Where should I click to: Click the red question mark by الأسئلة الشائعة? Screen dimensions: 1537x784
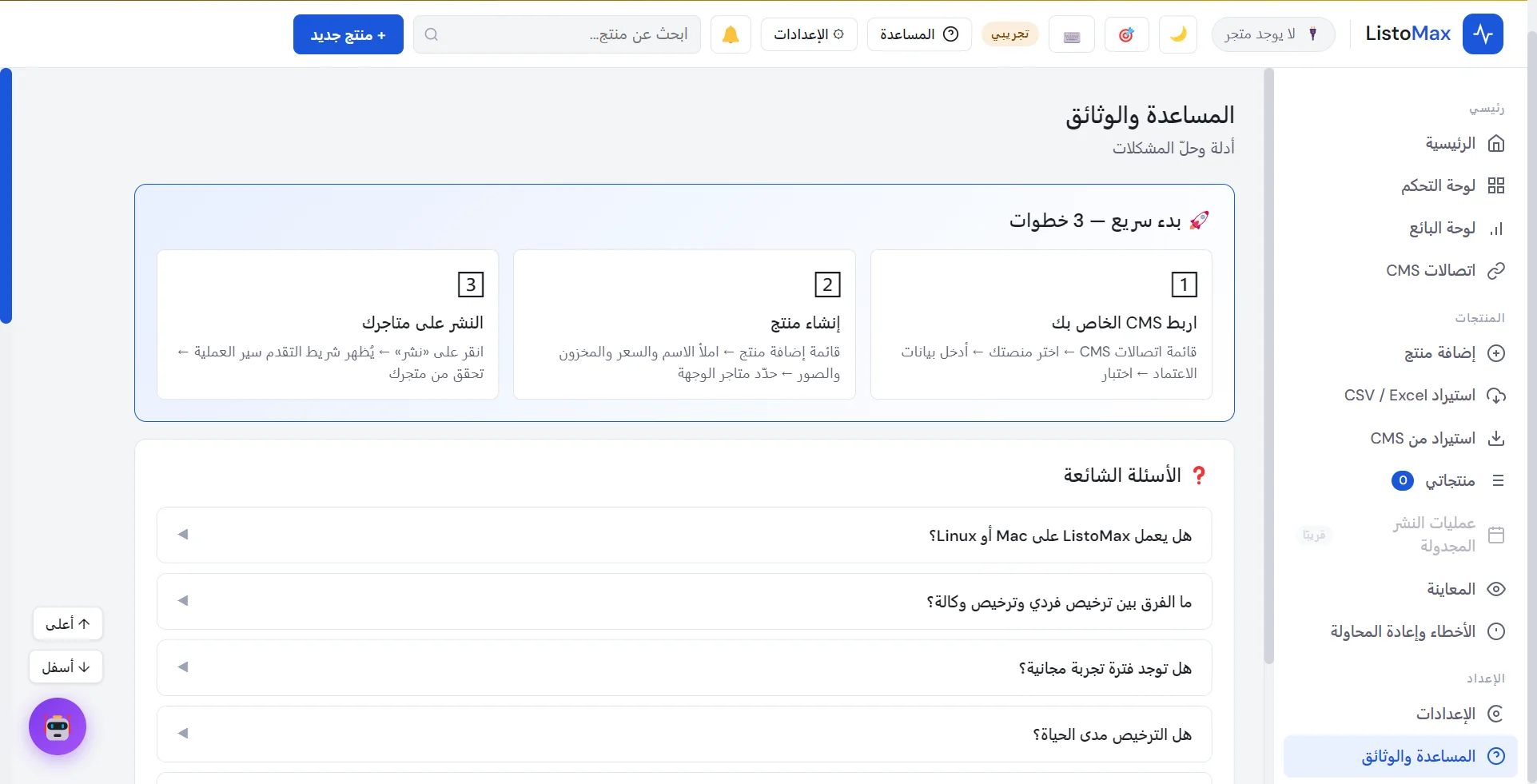click(x=1198, y=476)
